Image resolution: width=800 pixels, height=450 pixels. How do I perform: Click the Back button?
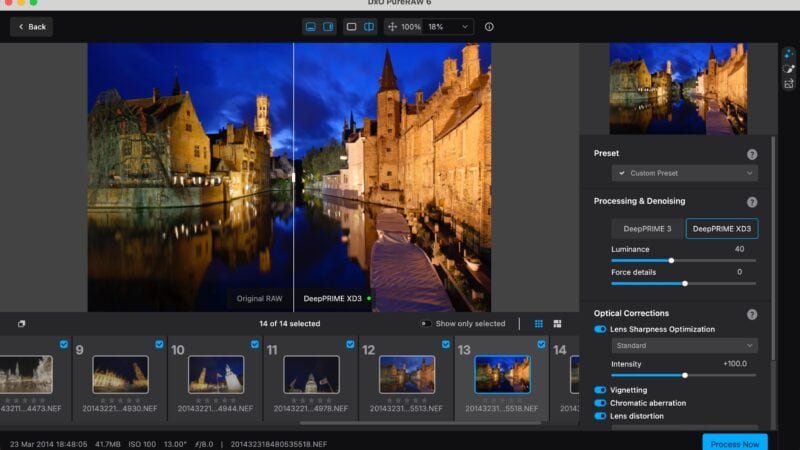tap(32, 27)
